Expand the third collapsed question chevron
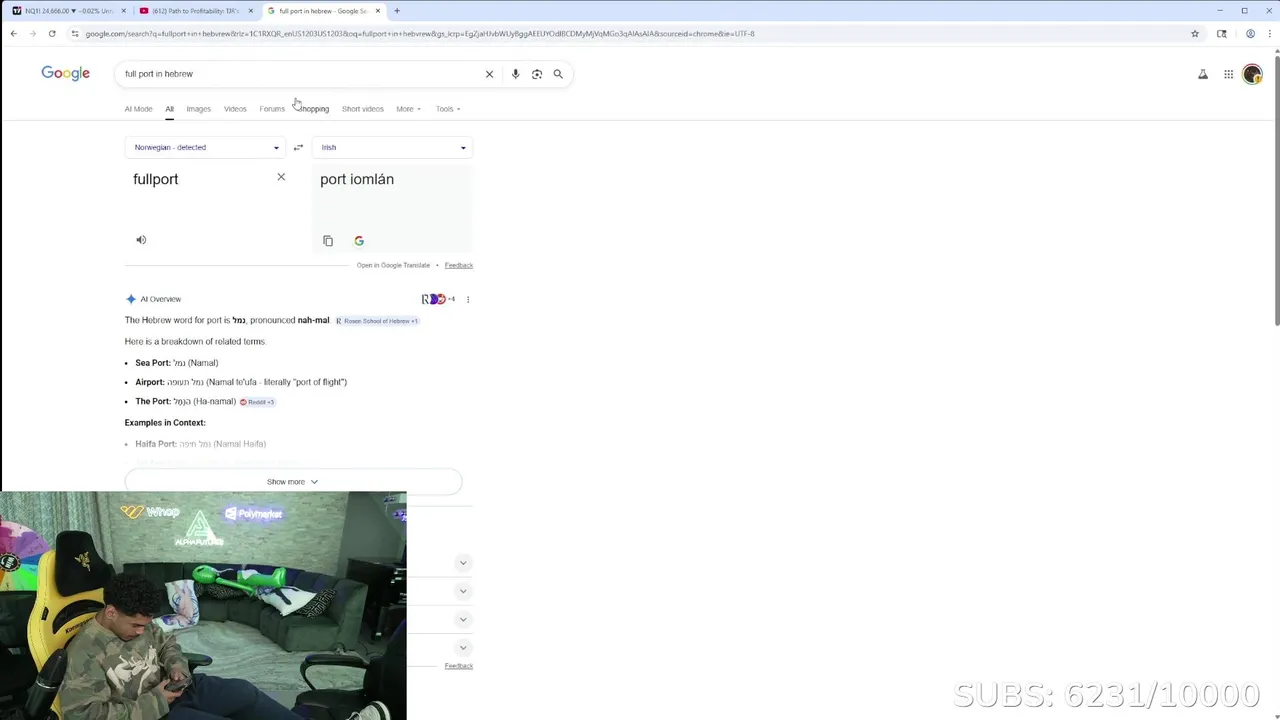The height and width of the screenshot is (720, 1280). point(463,619)
